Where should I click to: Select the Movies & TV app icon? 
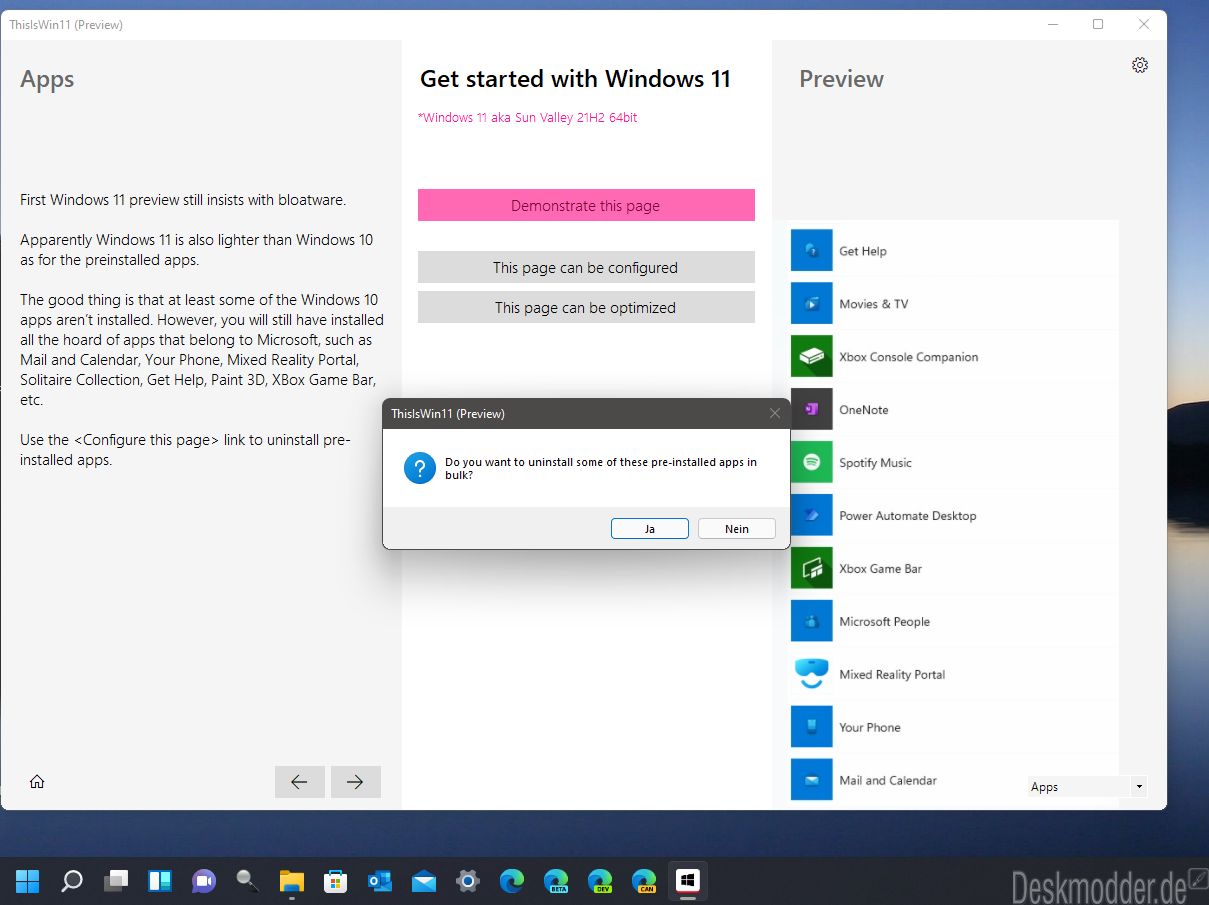pos(812,303)
